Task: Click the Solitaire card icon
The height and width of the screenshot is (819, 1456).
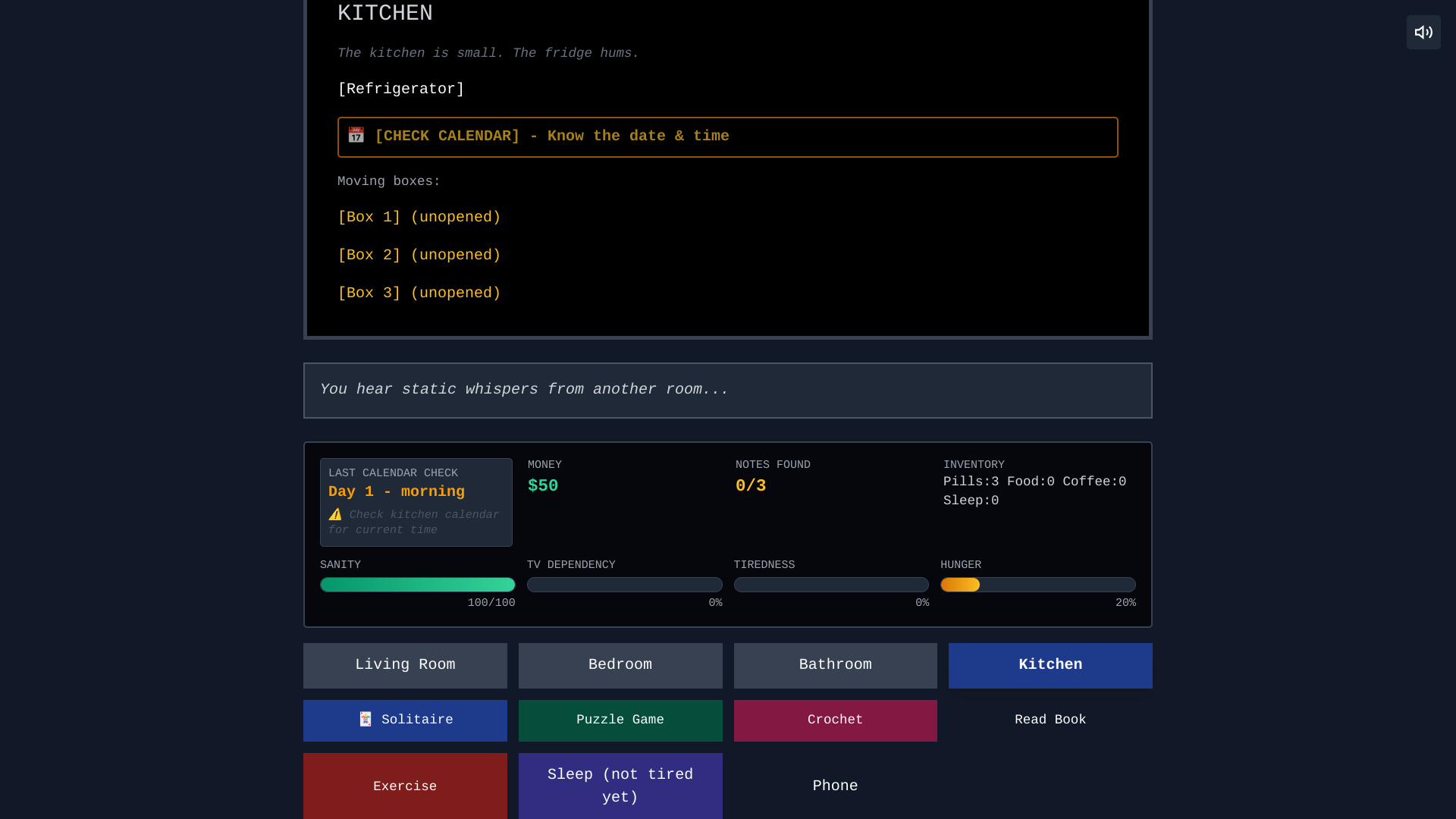Action: (x=366, y=719)
